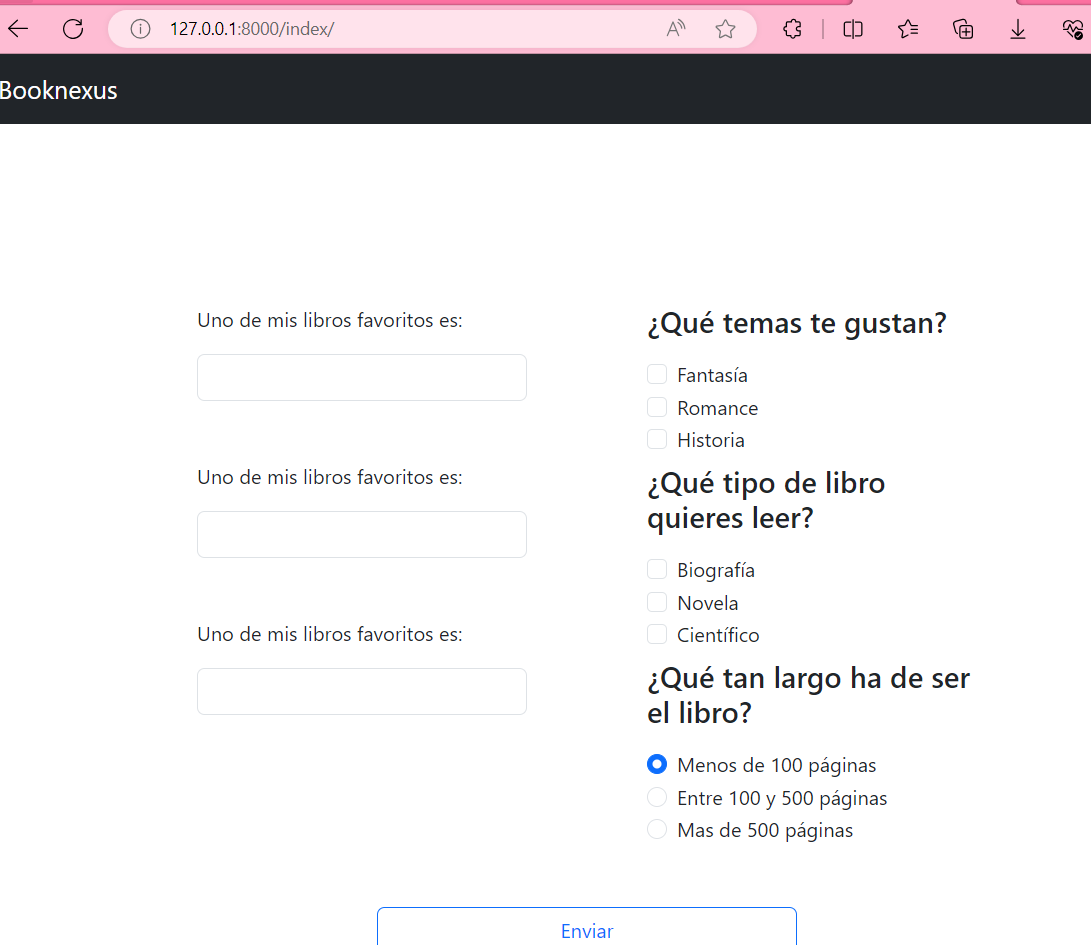Focus the third favorite book text field
The image size is (1091, 945).
362,691
